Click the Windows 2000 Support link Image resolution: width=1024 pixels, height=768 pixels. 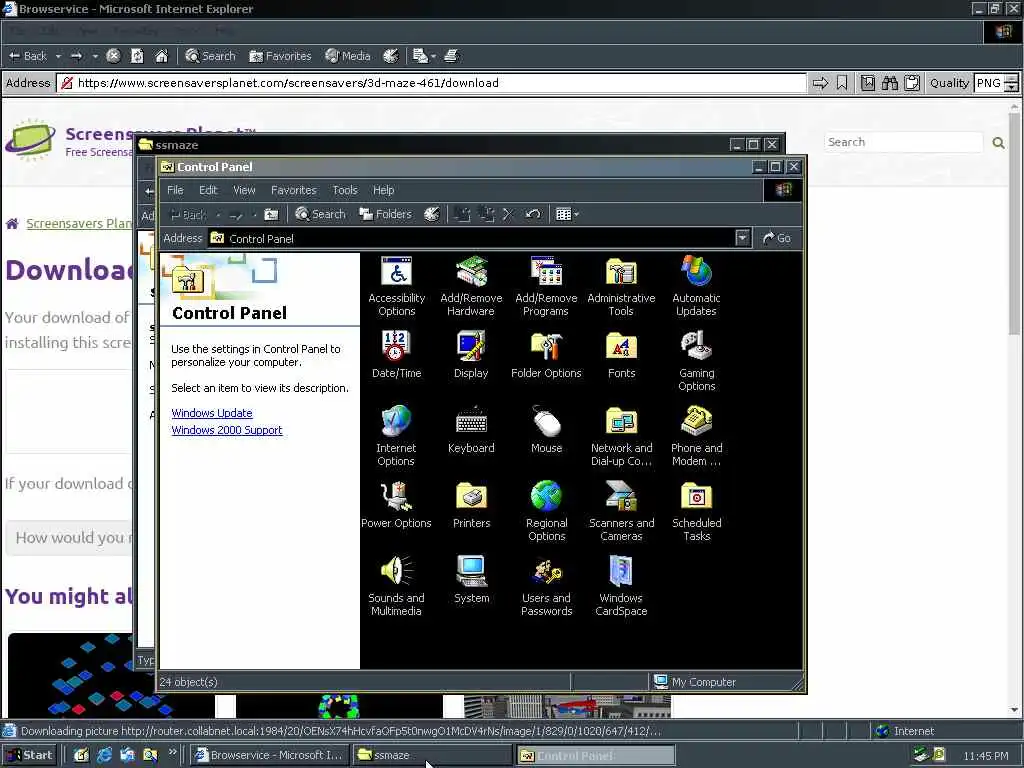(x=227, y=430)
